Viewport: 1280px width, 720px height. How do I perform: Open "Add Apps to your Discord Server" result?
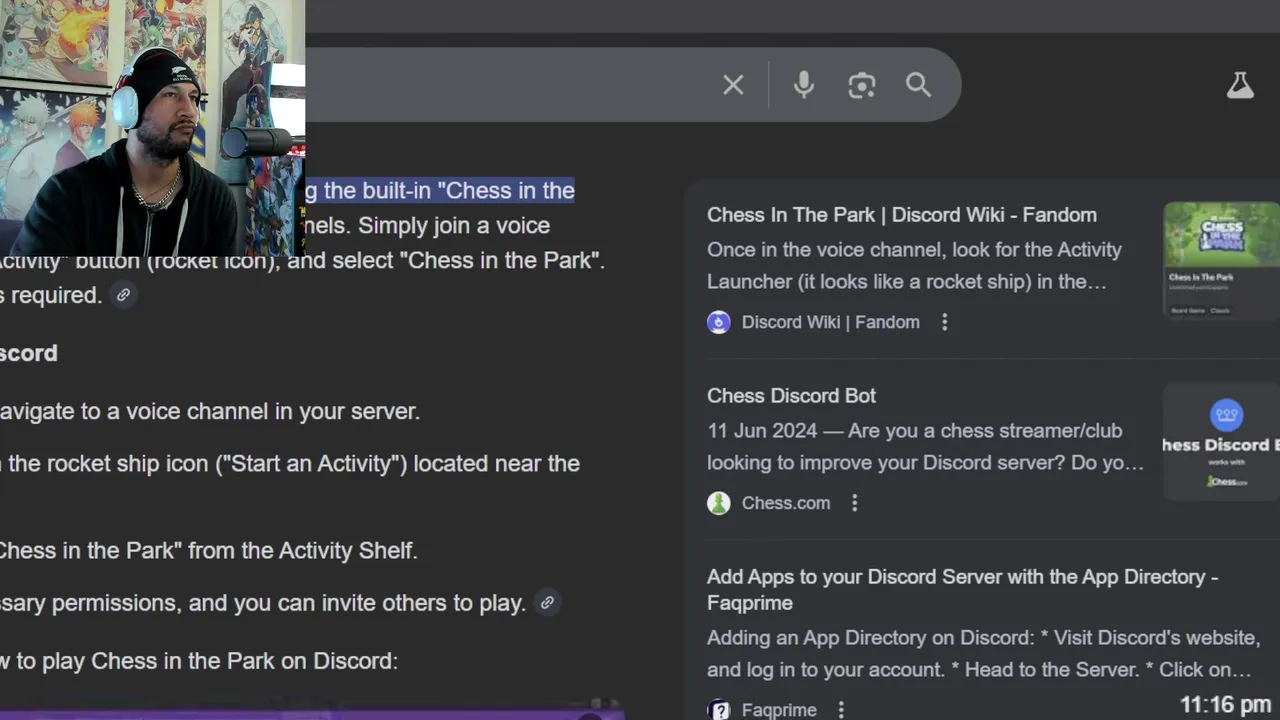[x=962, y=589]
